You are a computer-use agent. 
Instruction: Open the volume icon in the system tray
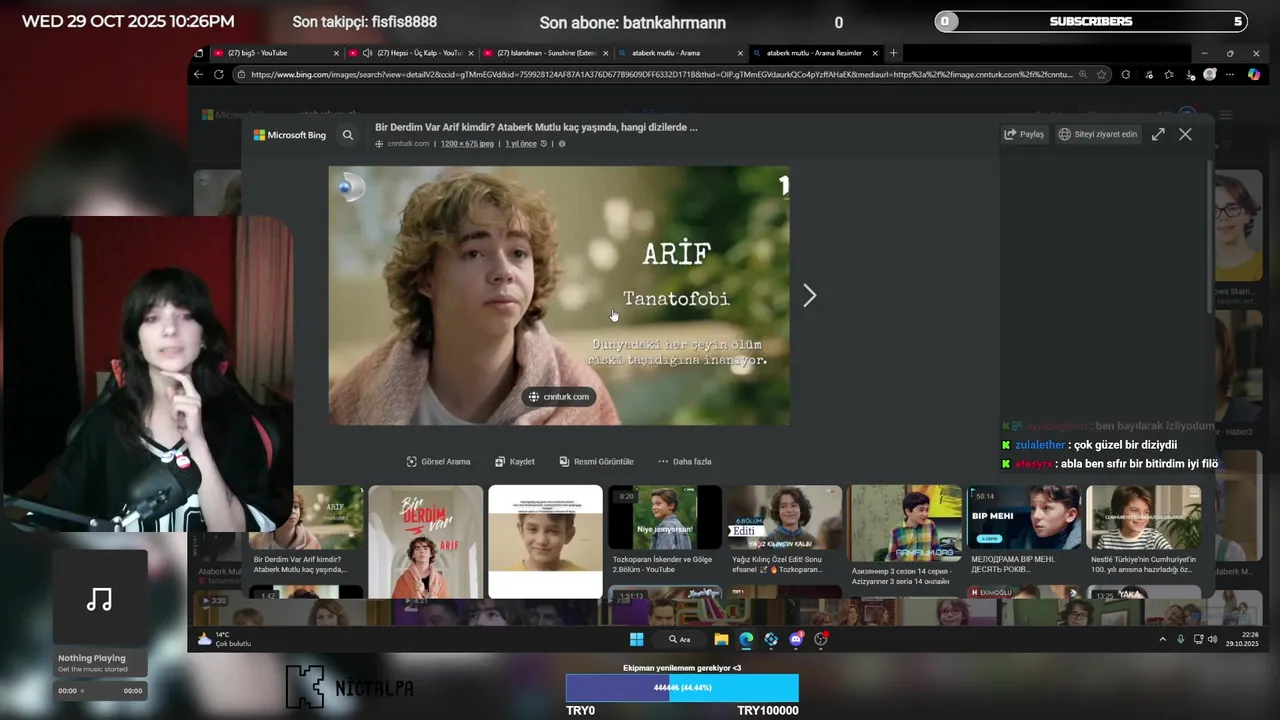1212,639
